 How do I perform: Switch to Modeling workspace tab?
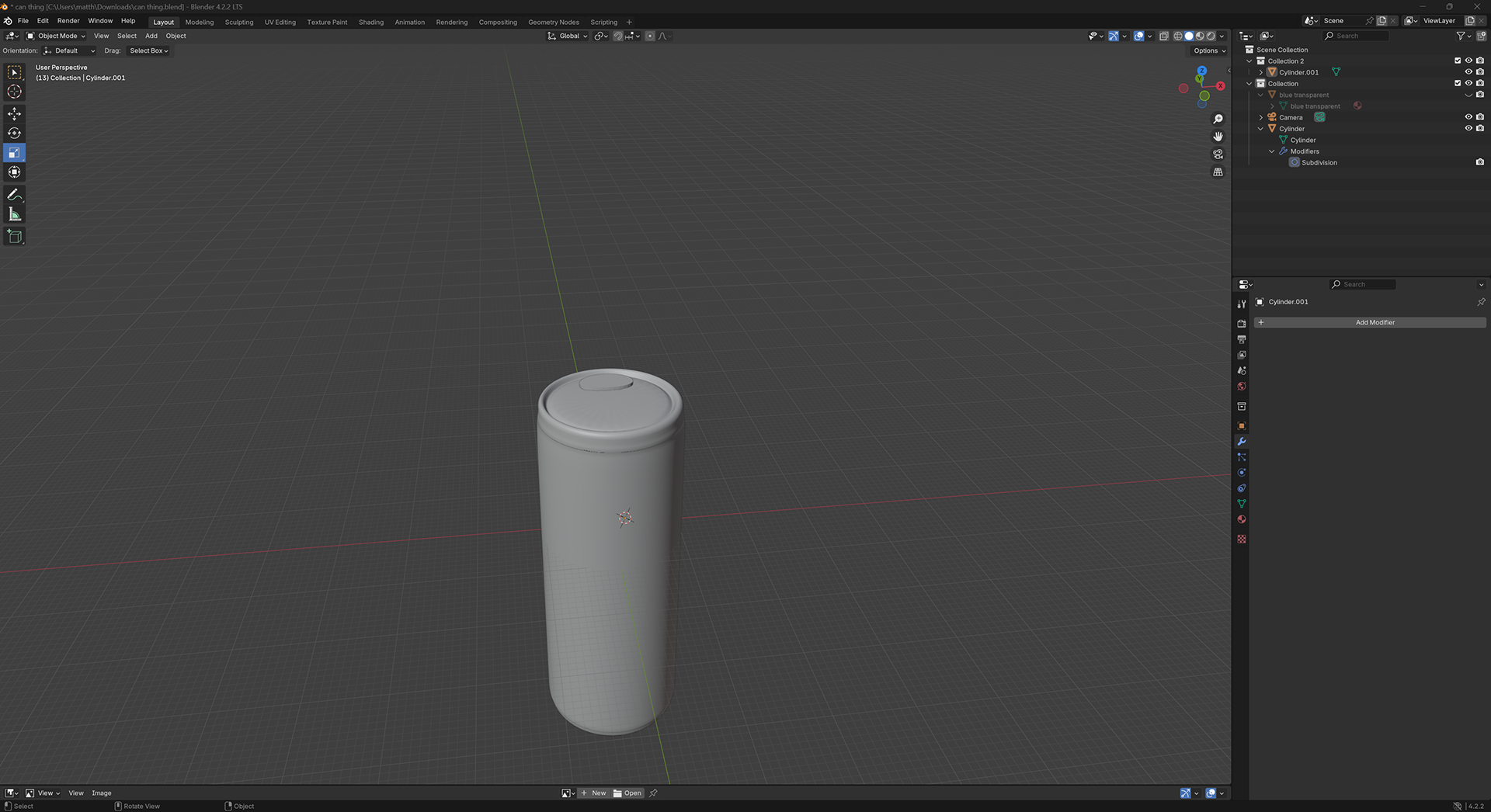click(x=200, y=22)
